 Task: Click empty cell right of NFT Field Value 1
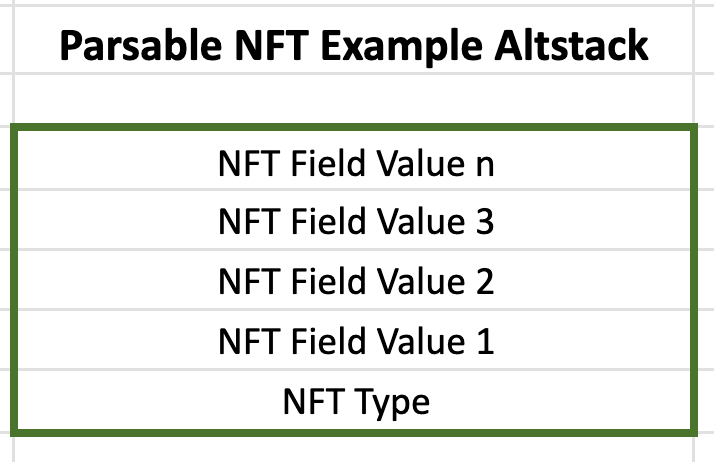tap(706, 342)
